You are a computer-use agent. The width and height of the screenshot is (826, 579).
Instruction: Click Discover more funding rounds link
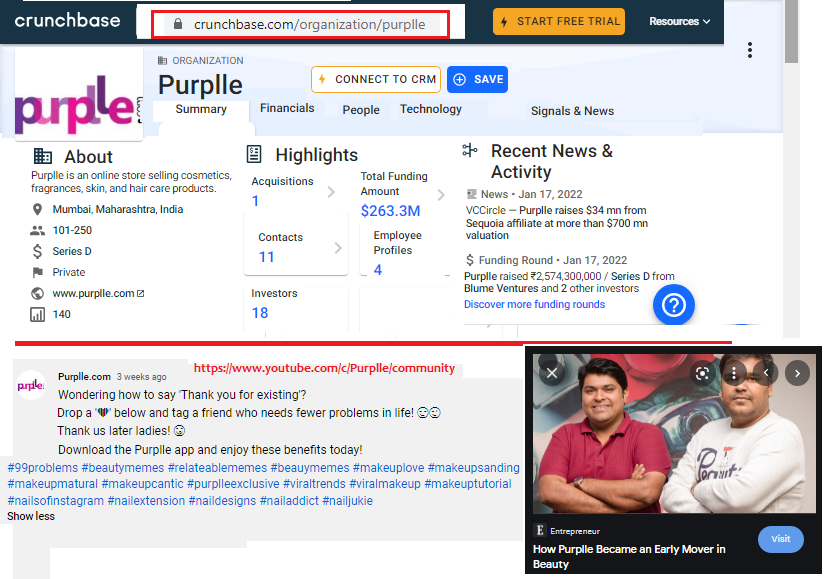534,305
